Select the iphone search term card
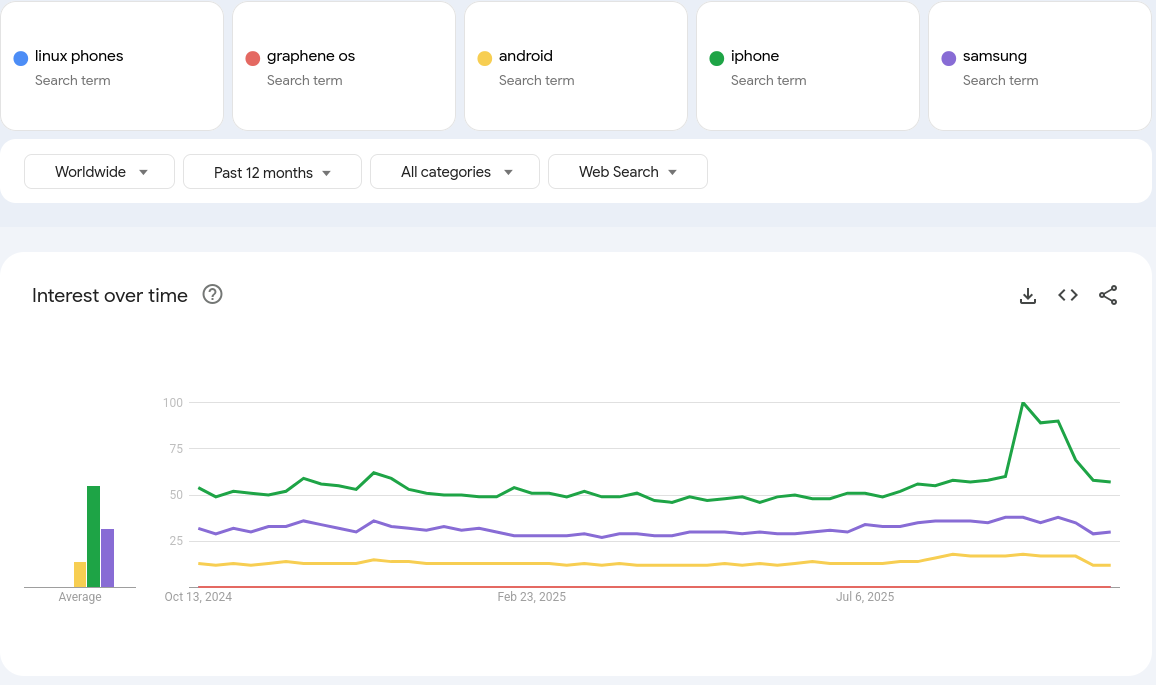Screen dimensions: 1156x685 click(x=807, y=66)
